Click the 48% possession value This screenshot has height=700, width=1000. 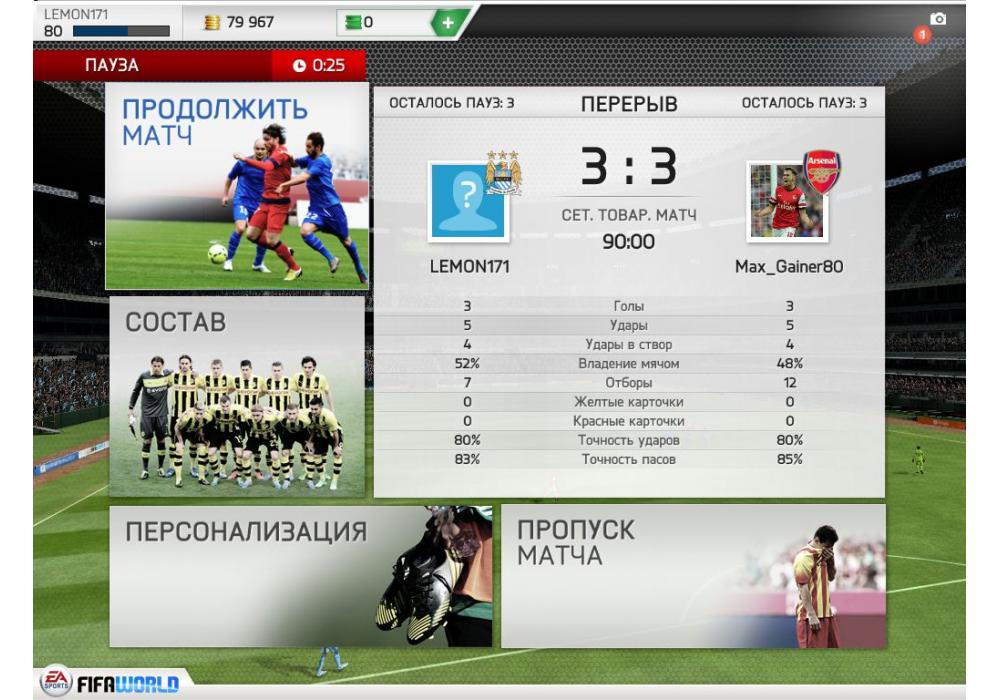click(790, 363)
